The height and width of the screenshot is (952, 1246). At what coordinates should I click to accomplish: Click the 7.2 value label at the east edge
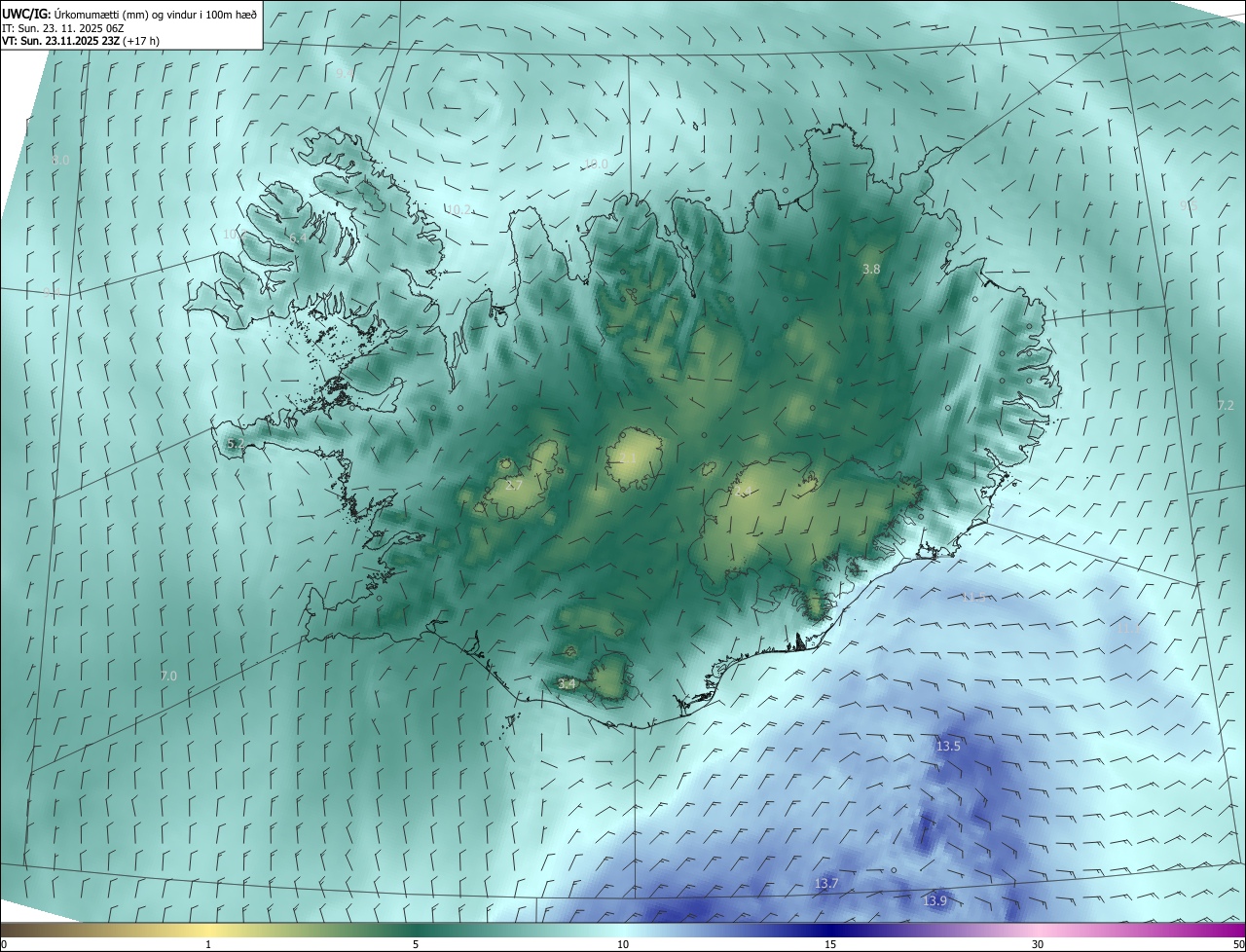click(1226, 405)
